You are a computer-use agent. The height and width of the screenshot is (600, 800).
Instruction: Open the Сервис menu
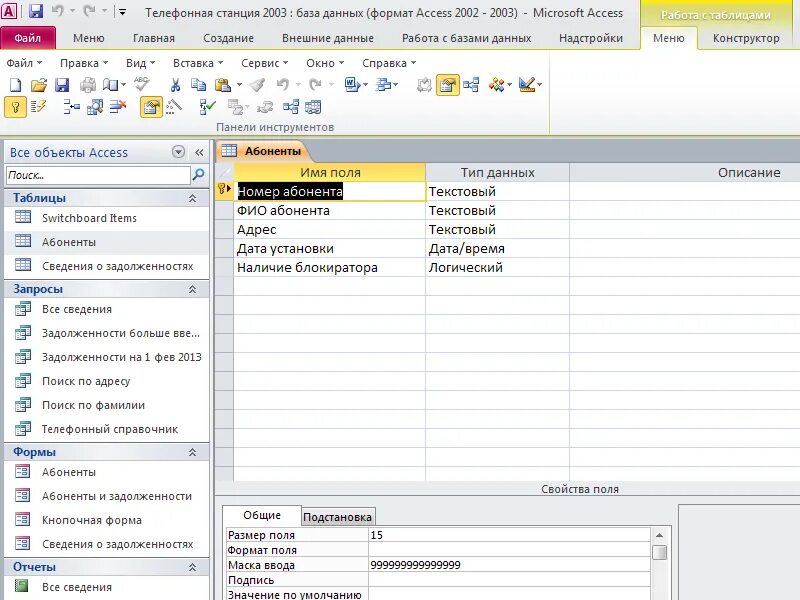264,63
